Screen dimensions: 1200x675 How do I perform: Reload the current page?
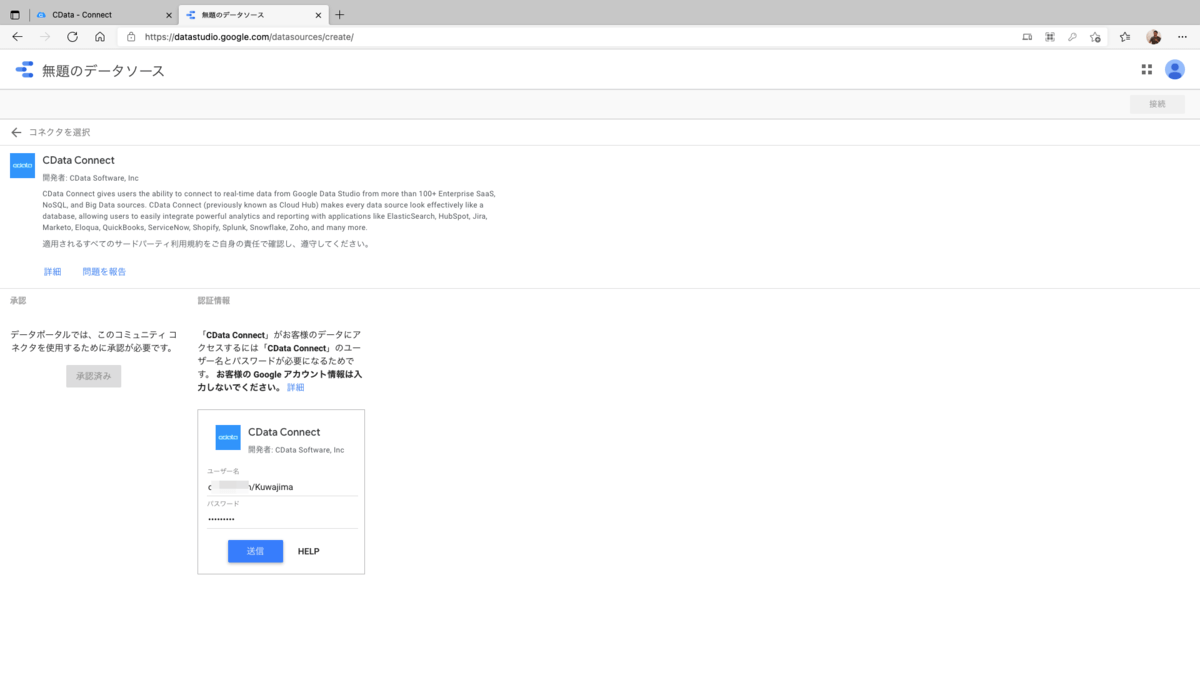click(72, 37)
